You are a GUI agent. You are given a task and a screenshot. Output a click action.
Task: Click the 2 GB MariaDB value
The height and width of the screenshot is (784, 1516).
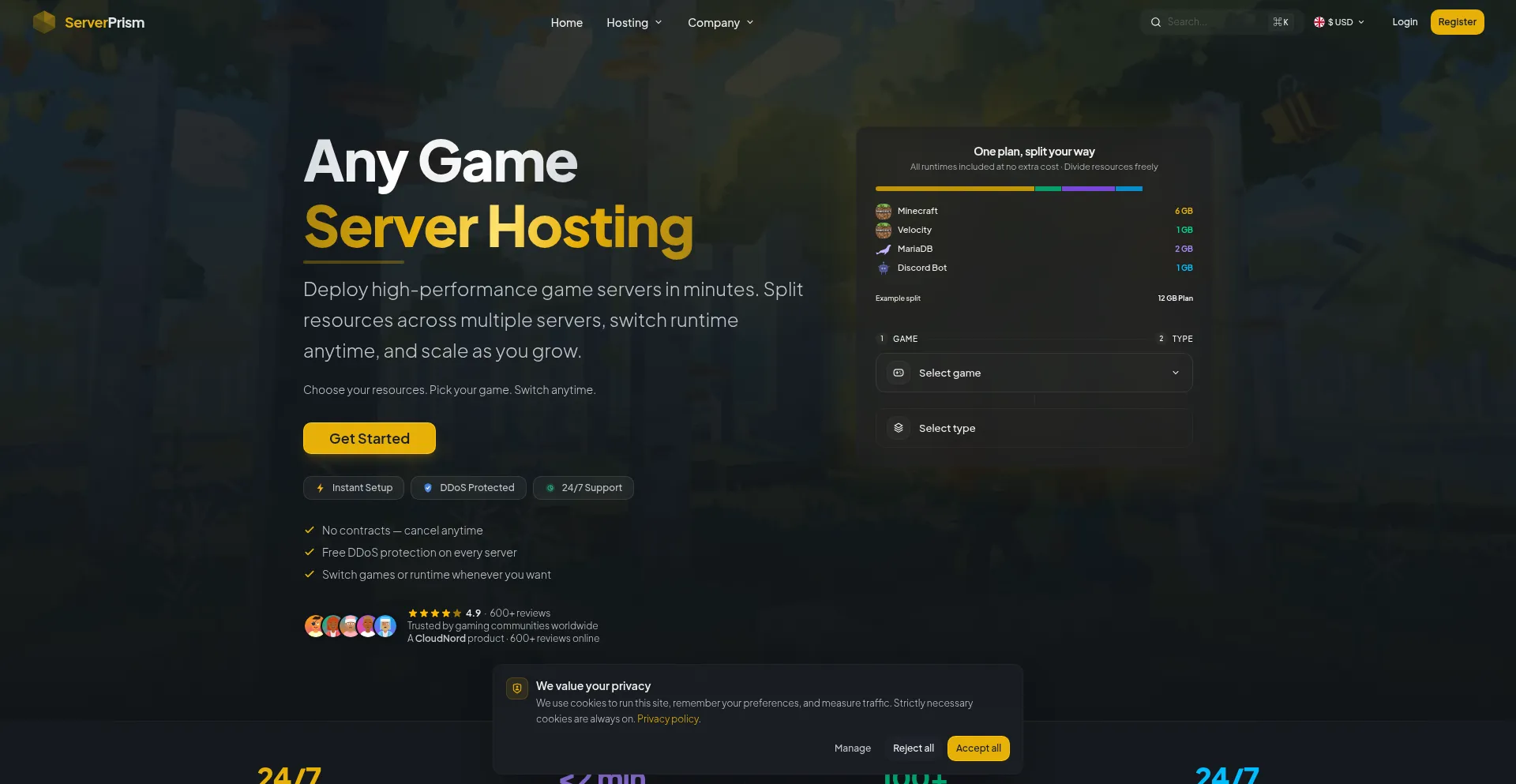(x=1184, y=249)
